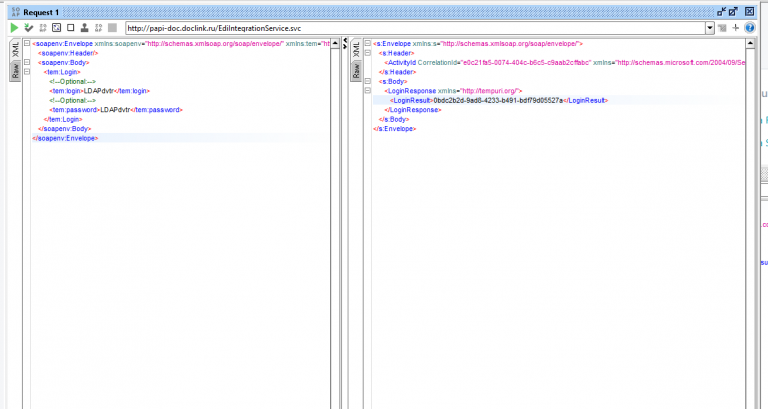
Task: Create an empty request with the square icon
Action: tap(71, 28)
